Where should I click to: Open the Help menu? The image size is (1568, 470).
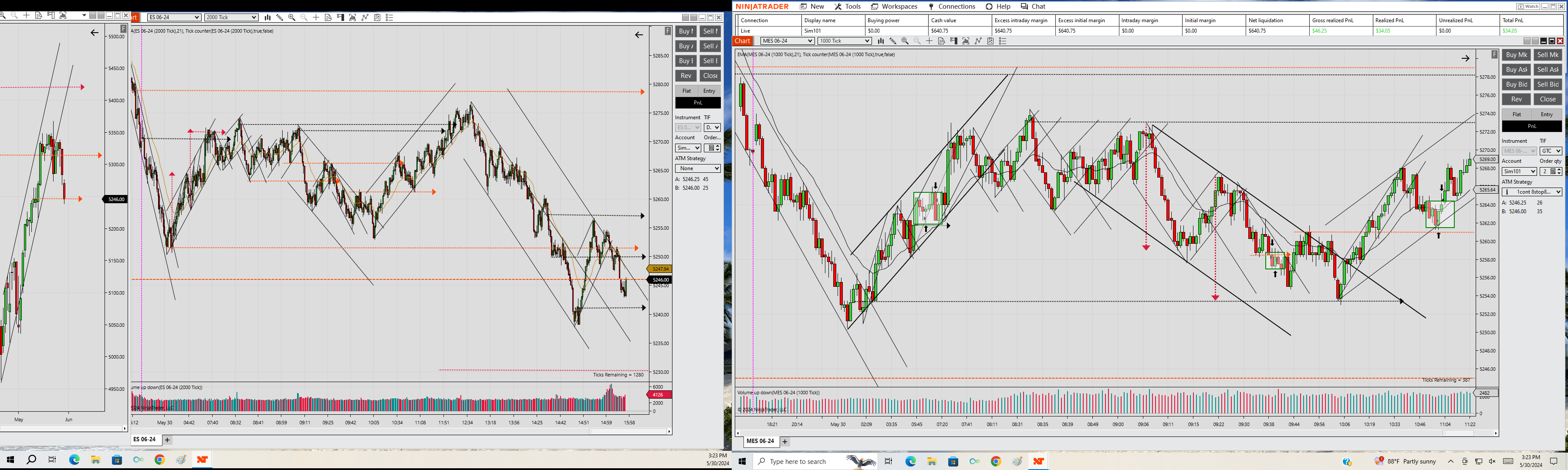998,7
